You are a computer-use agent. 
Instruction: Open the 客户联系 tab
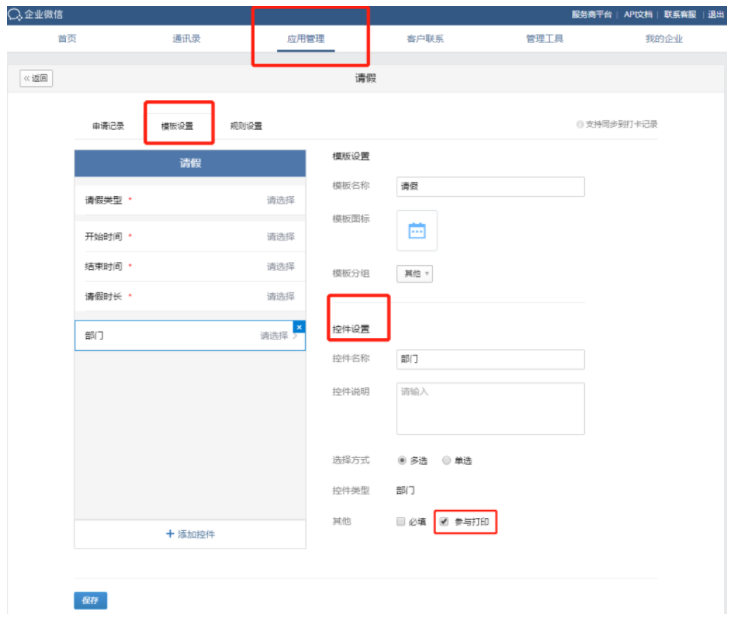tap(425, 38)
